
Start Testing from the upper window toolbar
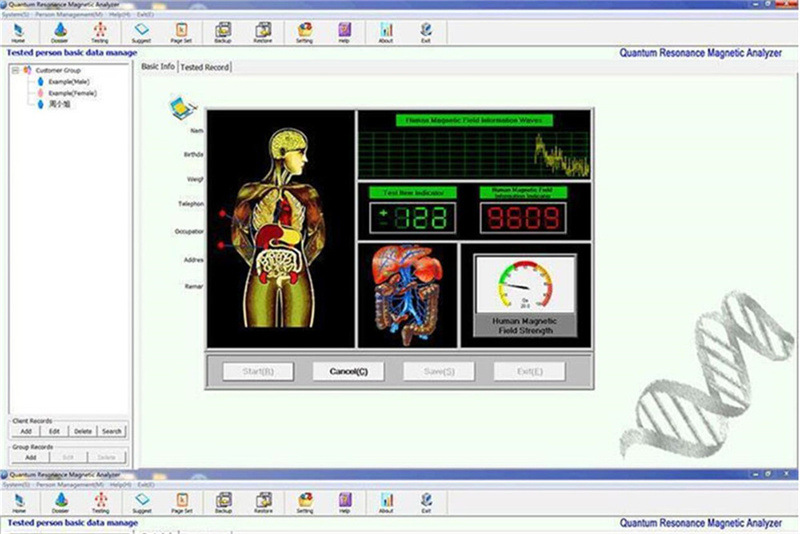coord(100,33)
